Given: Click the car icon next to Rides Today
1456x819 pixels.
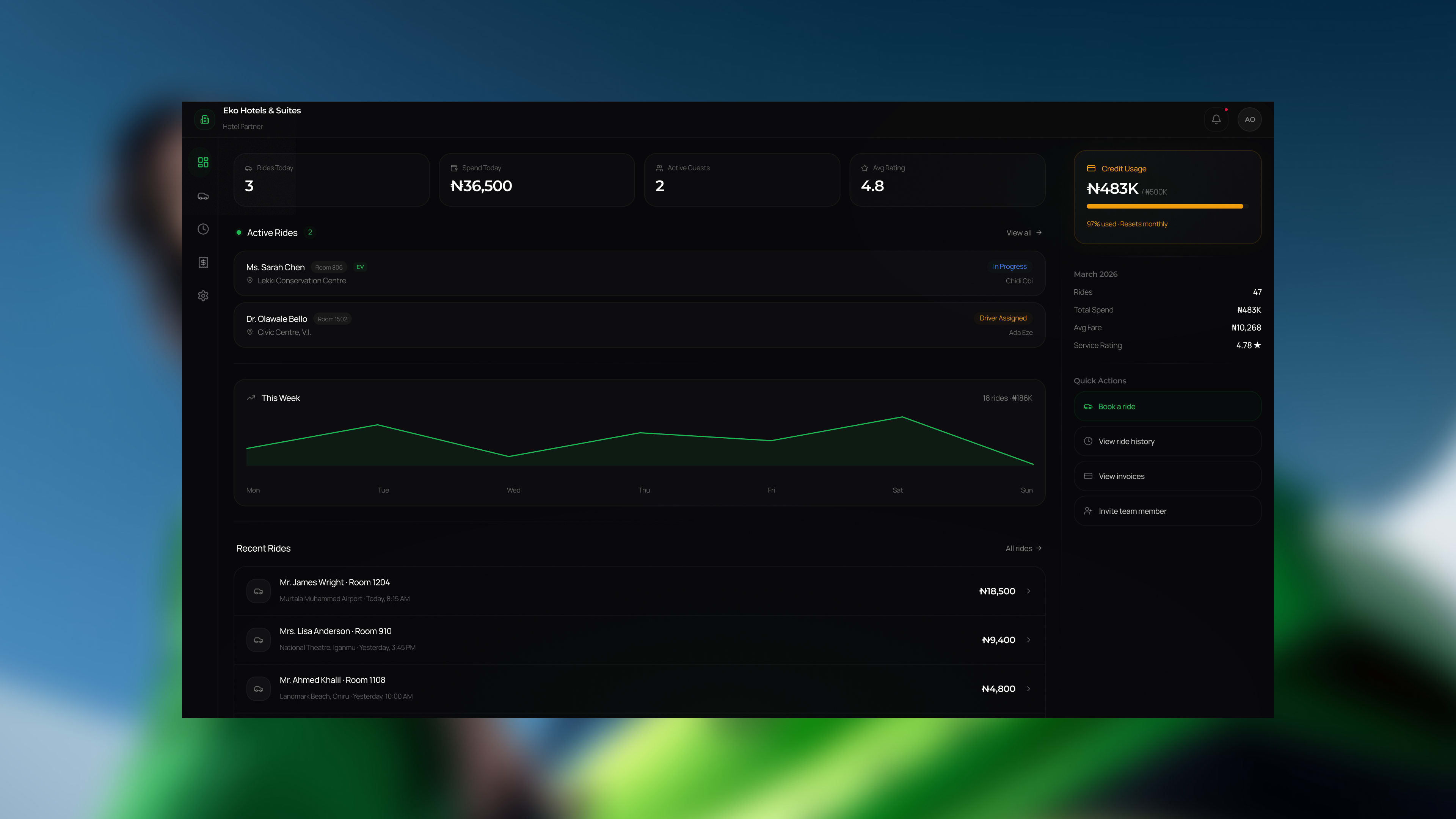Looking at the screenshot, I should coord(249,168).
